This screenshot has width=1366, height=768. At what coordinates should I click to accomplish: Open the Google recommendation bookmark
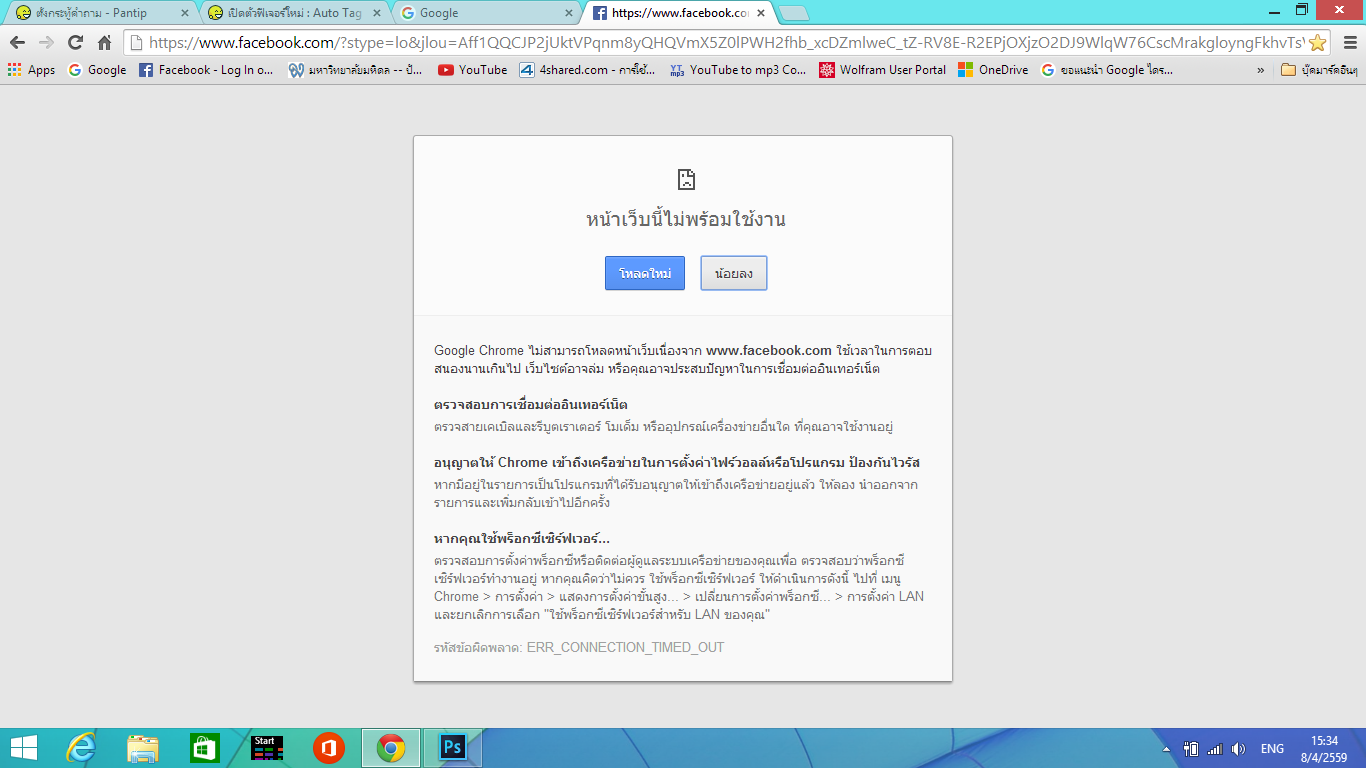[x=1107, y=70]
